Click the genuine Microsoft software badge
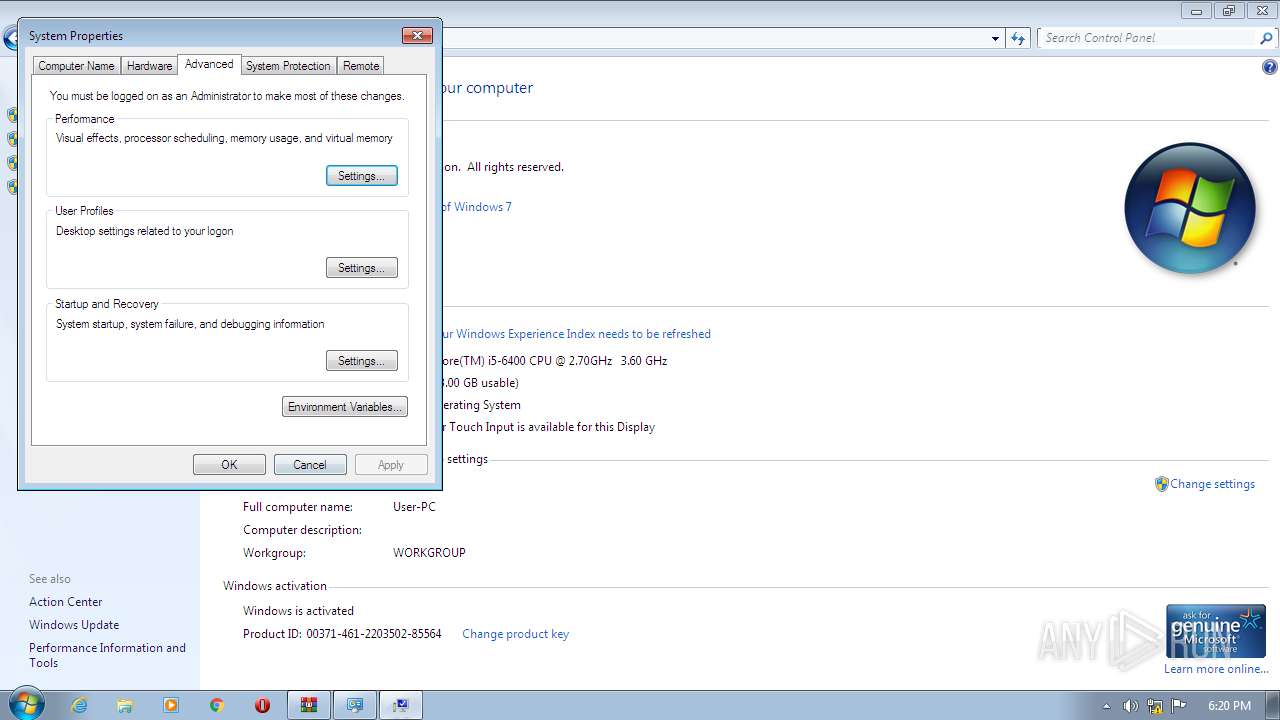 [x=1215, y=631]
